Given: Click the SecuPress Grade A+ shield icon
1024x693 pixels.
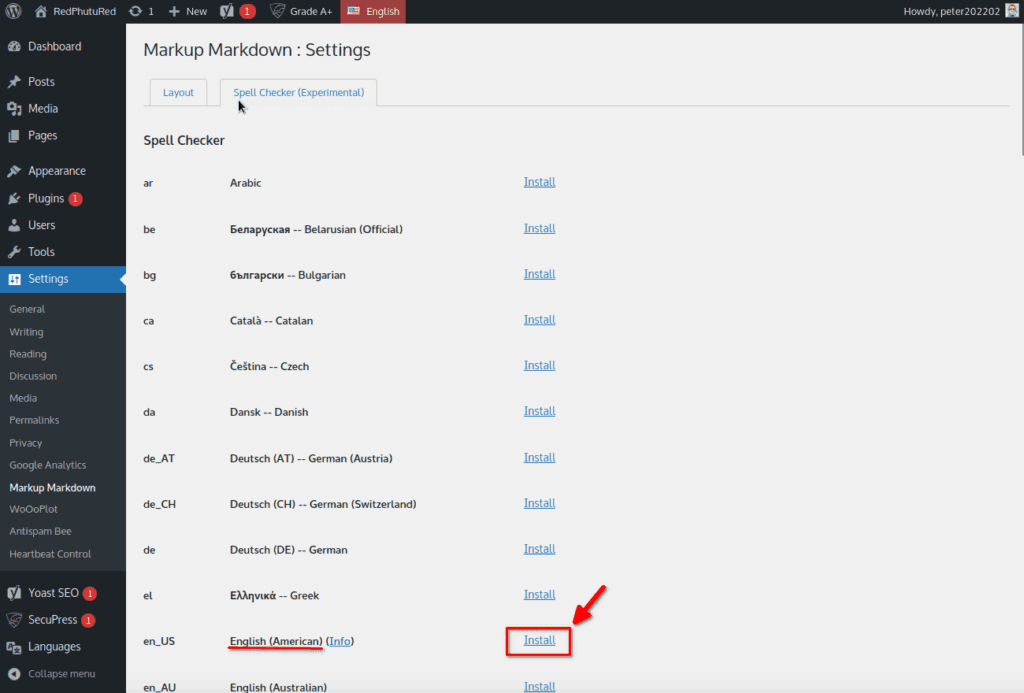Looking at the screenshot, I should click(277, 11).
